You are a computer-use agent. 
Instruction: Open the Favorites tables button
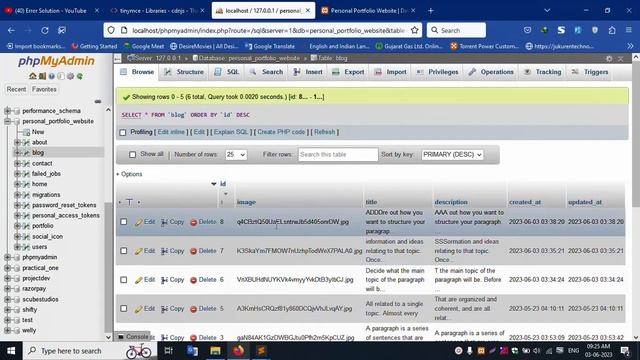[44, 89]
